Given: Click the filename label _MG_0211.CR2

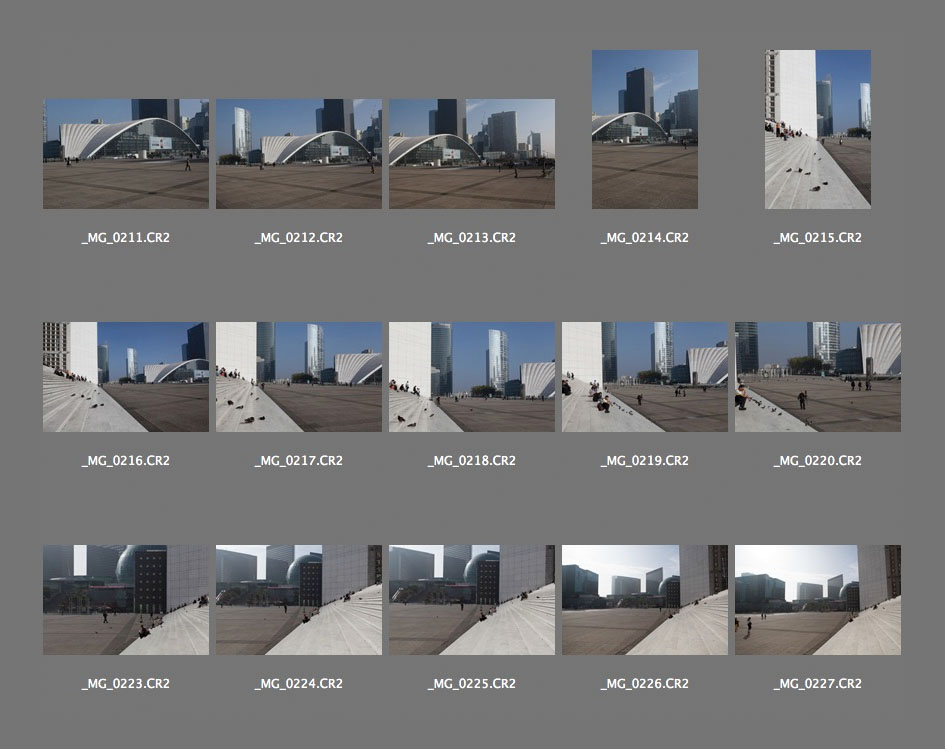Looking at the screenshot, I should (126, 238).
